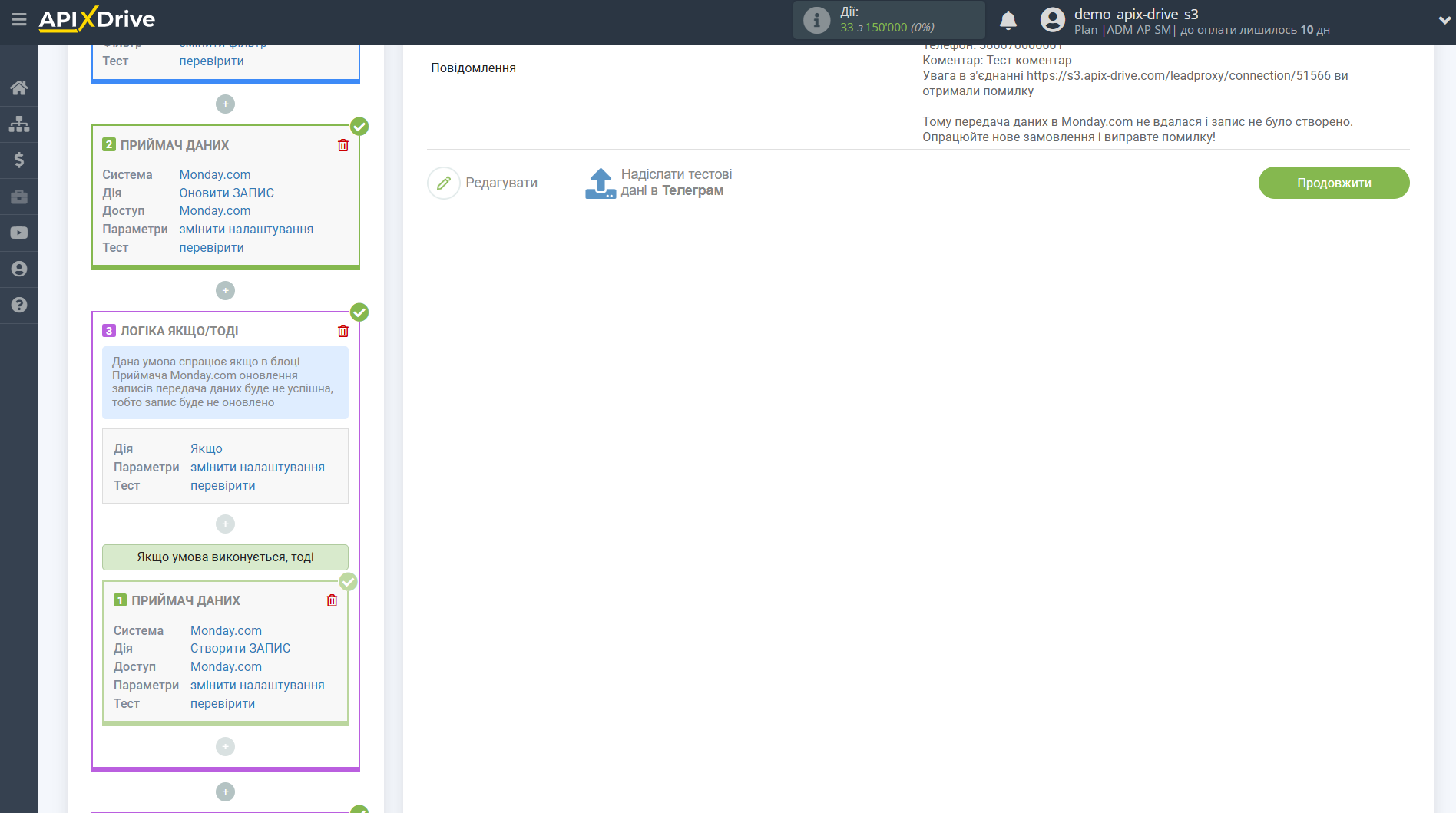The height and width of the screenshot is (813, 1456).
Task: Click 'перевірити' in the top filter block
Action: tap(211, 61)
